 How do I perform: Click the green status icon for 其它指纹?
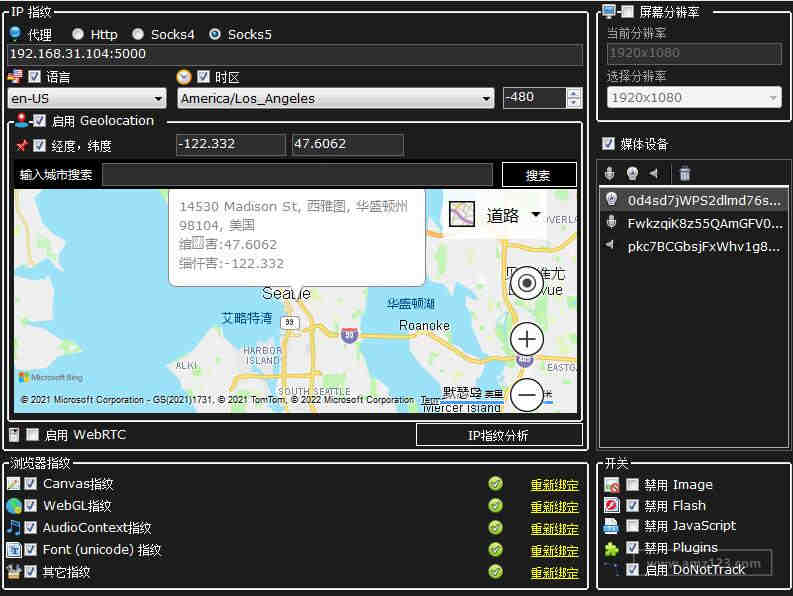point(496,572)
